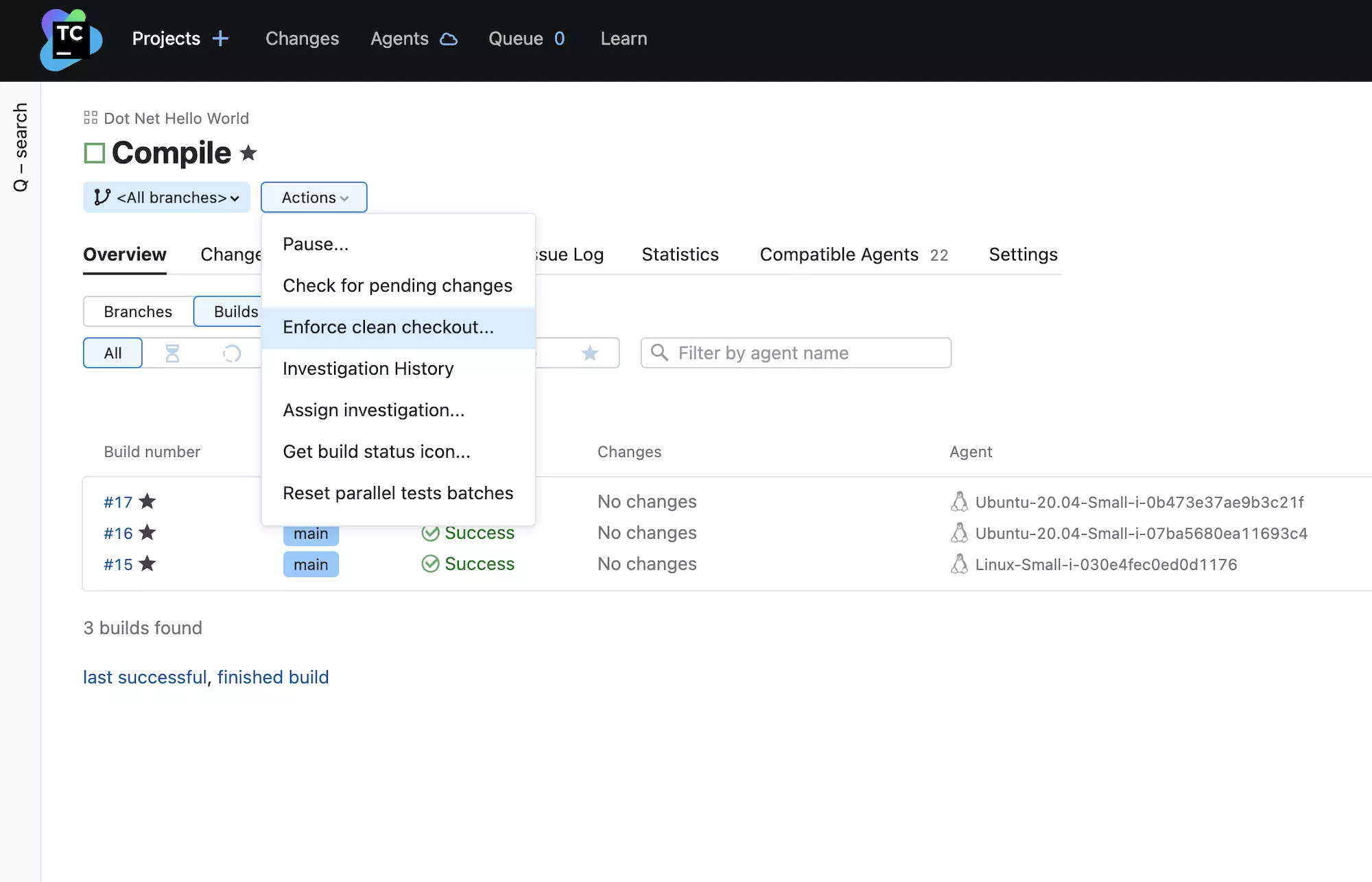
Task: Click the Agents cloud icon
Action: point(449,39)
